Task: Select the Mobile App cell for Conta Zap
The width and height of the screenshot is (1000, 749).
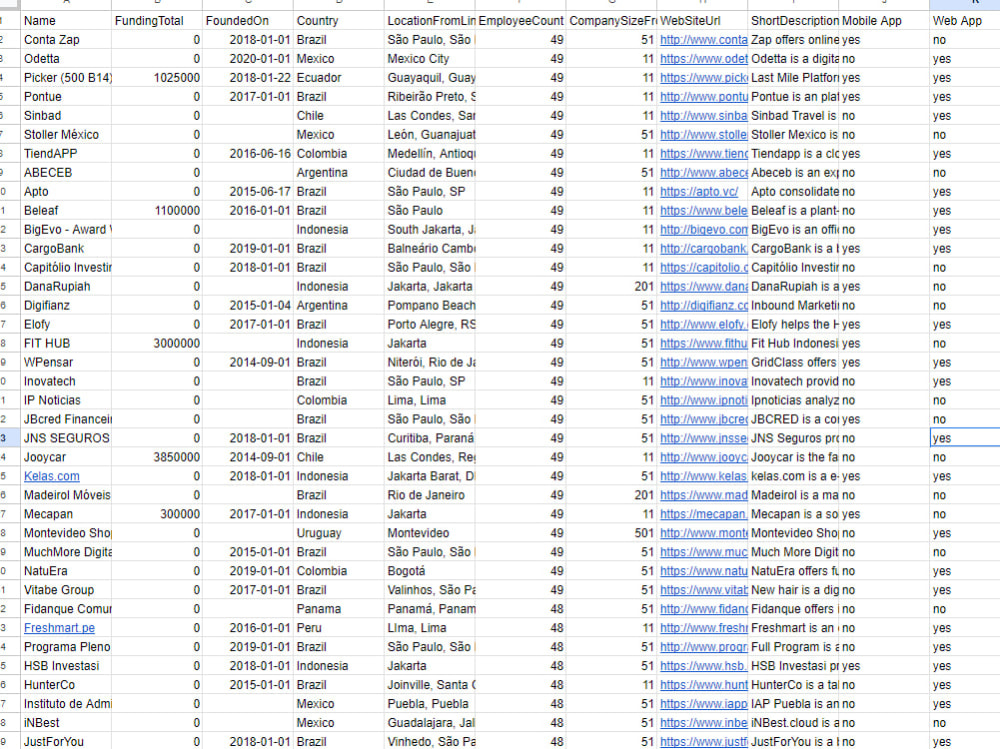Action: coord(884,40)
